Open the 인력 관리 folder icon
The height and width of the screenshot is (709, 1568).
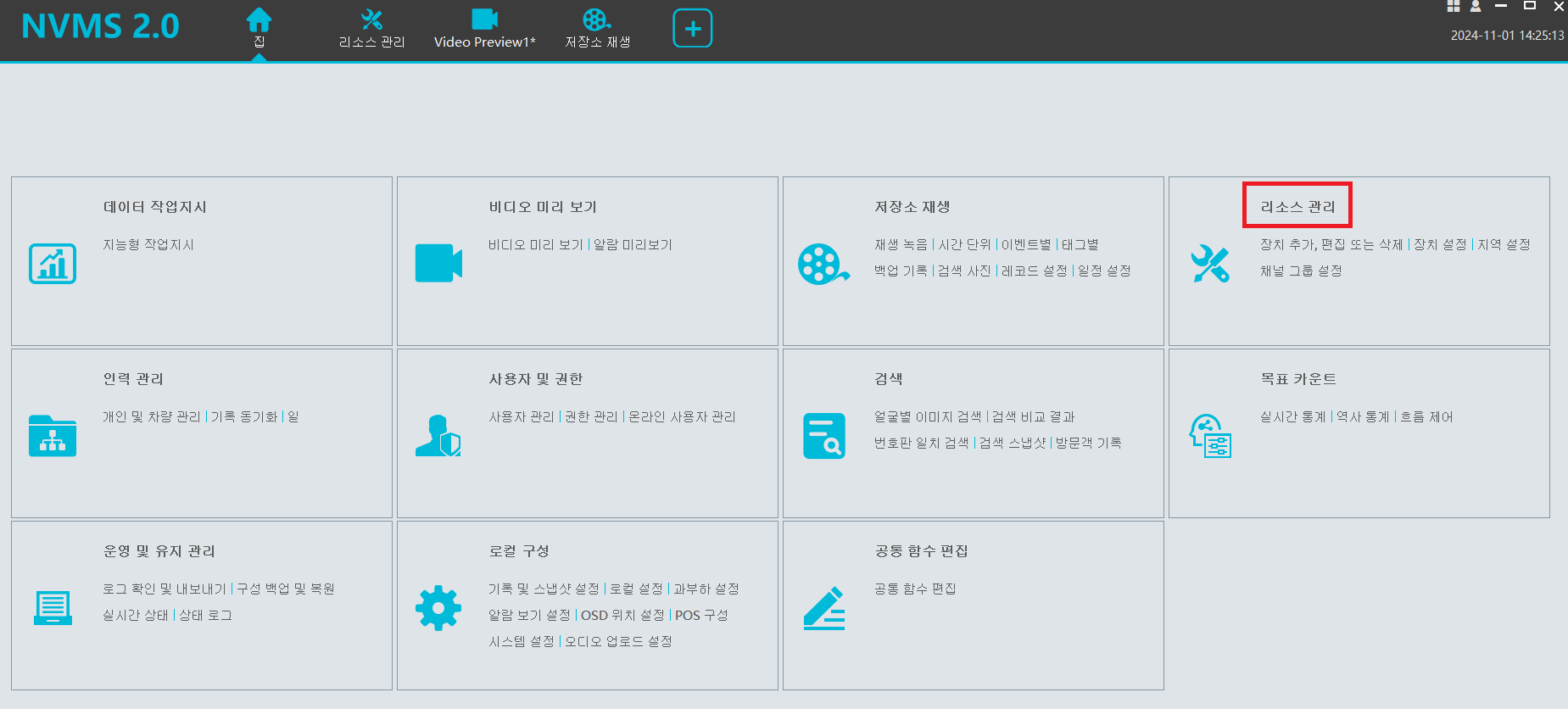[x=53, y=436]
